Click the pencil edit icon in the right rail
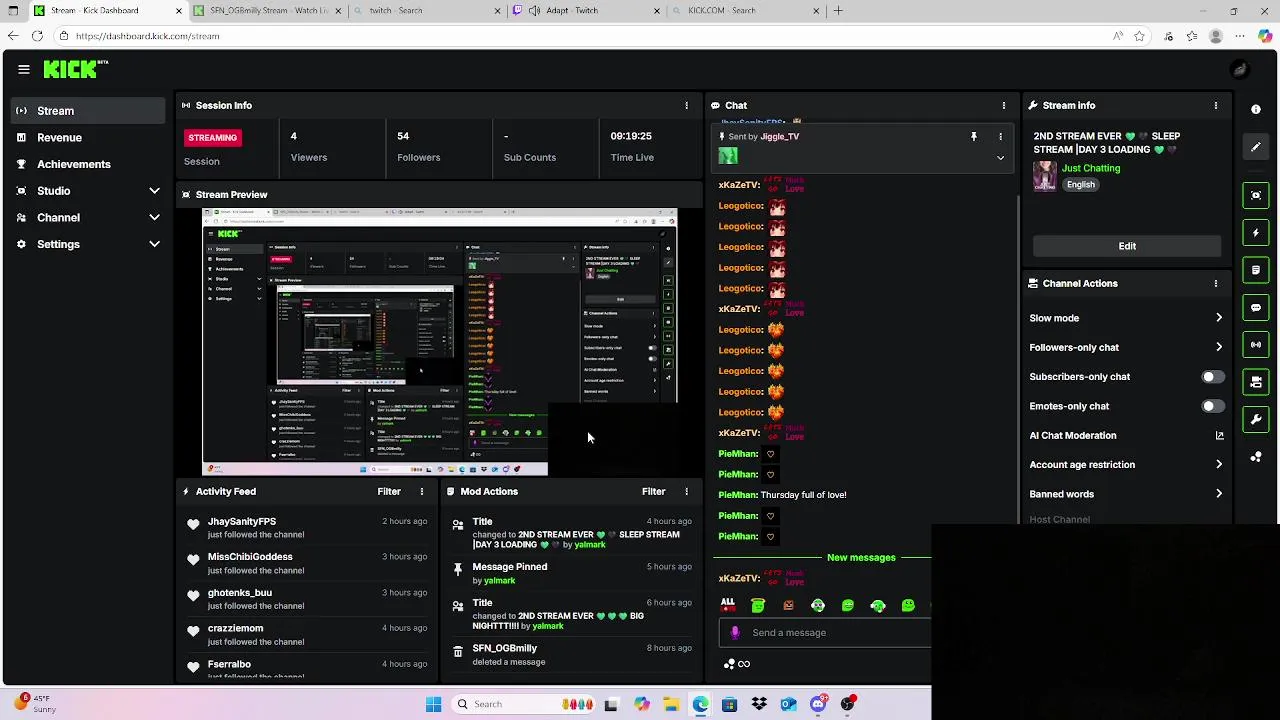The image size is (1280, 720). click(x=1256, y=147)
